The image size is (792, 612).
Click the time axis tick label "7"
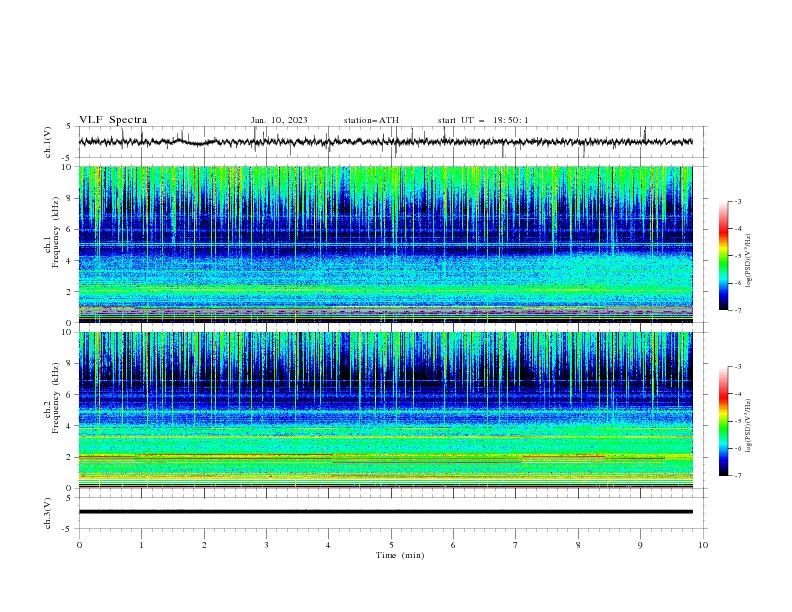pos(516,545)
